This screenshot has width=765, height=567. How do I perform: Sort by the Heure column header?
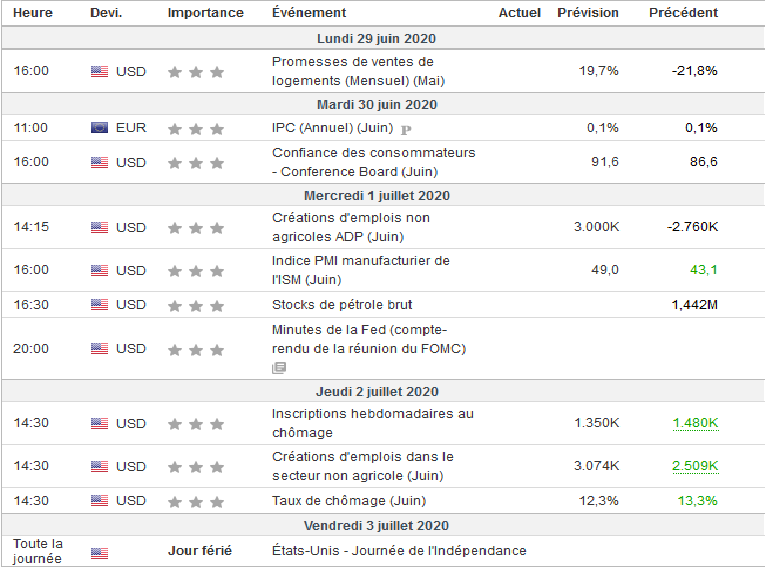coord(34,13)
